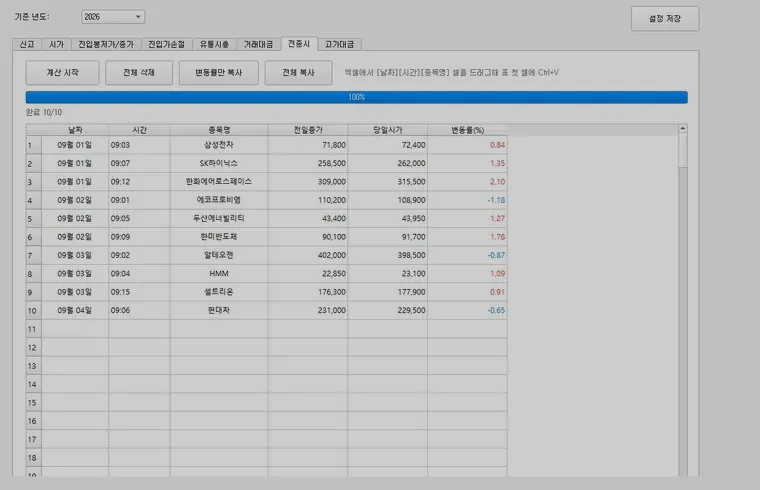This screenshot has height=490, width=760.
Task: Switch to the 거래대금 tab
Action: [258, 44]
